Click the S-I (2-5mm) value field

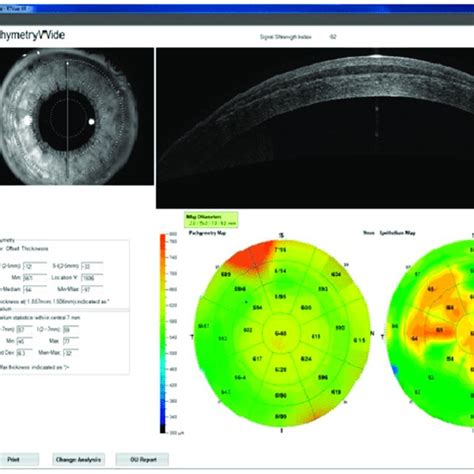point(92,266)
